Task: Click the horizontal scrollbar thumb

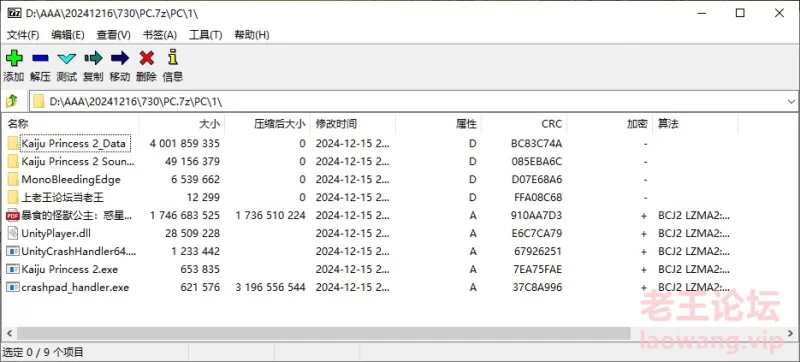Action: [323, 333]
